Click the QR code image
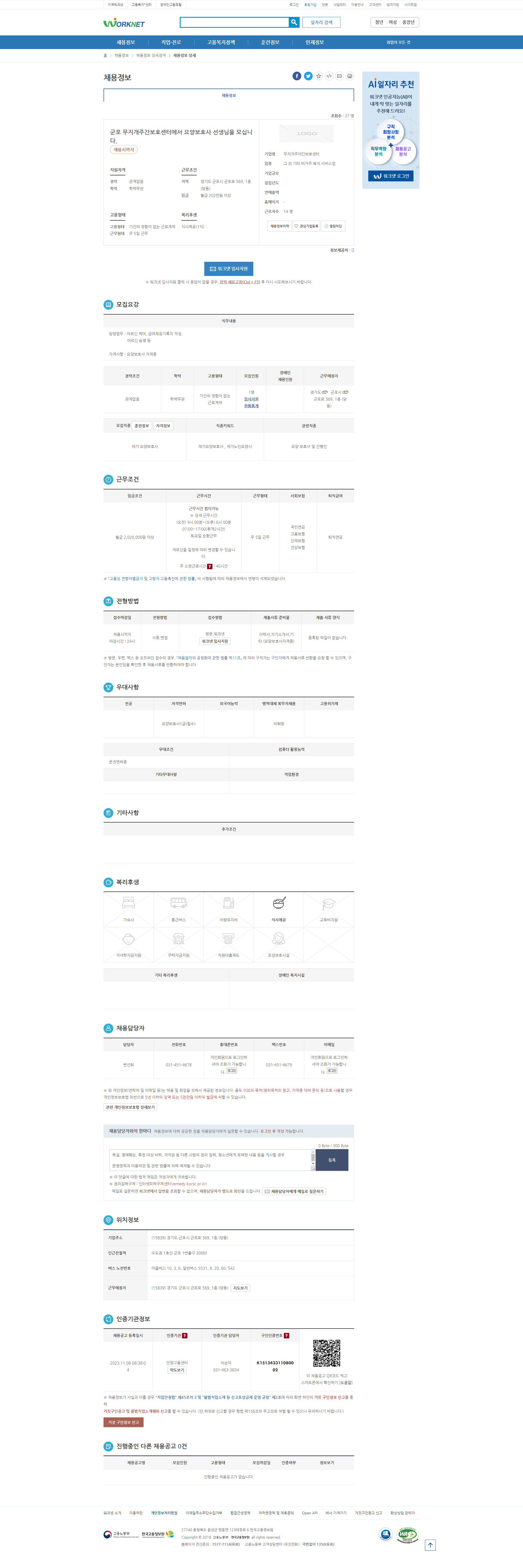 (x=326, y=1353)
